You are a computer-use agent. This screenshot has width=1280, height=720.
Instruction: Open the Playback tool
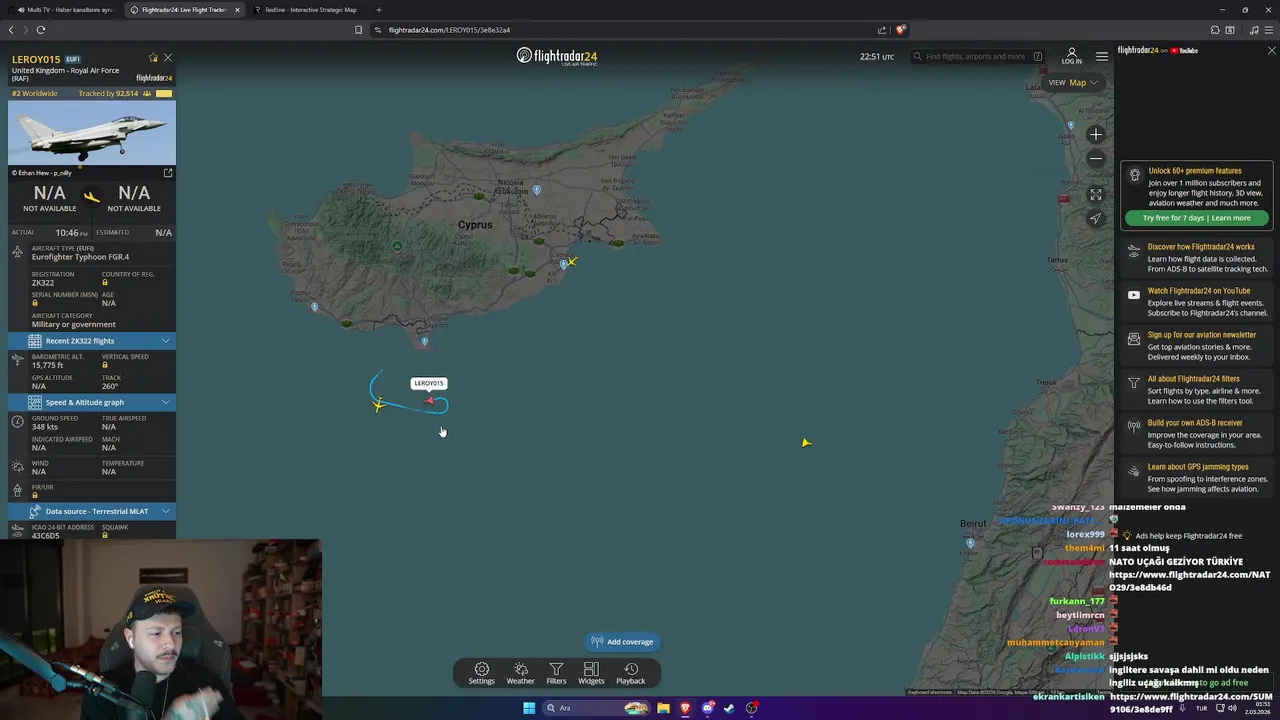click(x=630, y=673)
